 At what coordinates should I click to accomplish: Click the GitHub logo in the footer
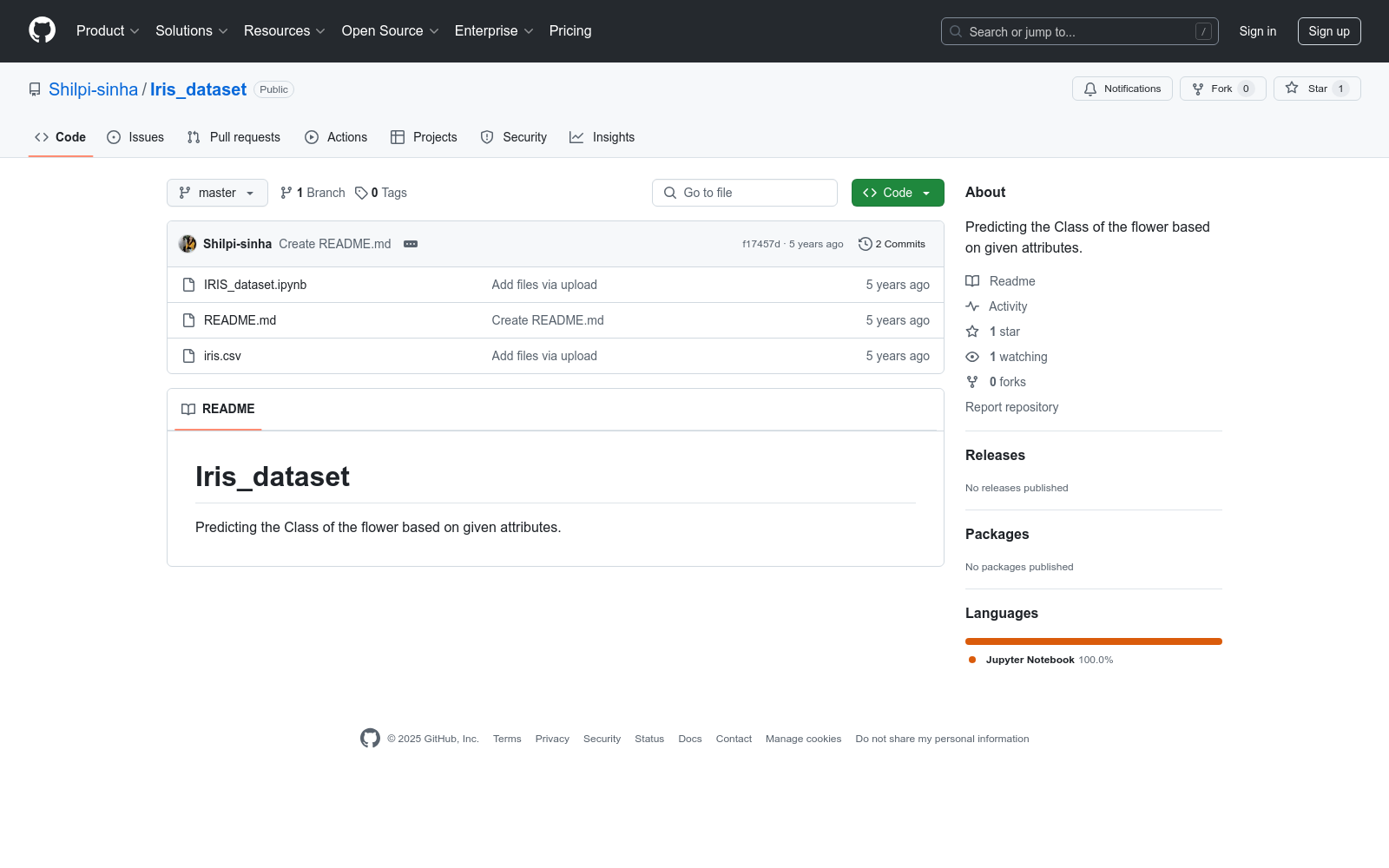370,738
